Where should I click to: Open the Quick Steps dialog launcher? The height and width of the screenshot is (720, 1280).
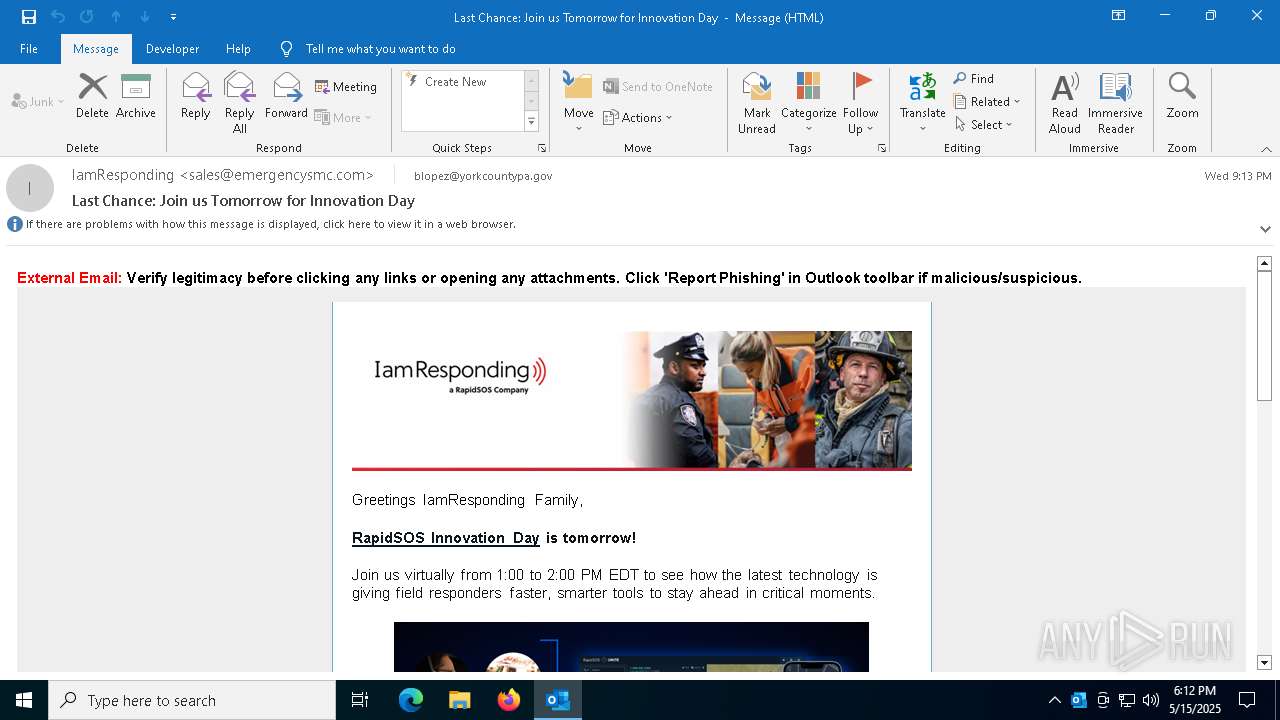pos(542,148)
